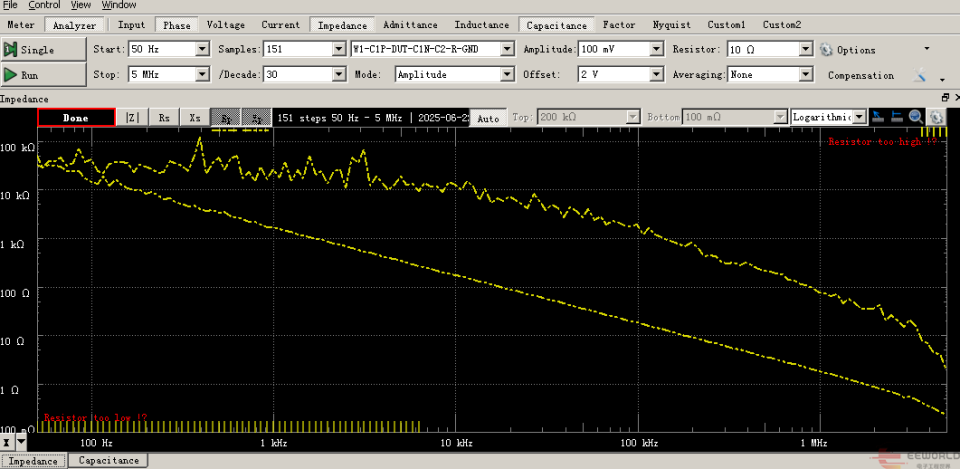
Task: Toggle the Current plot button
Action: click(280, 25)
